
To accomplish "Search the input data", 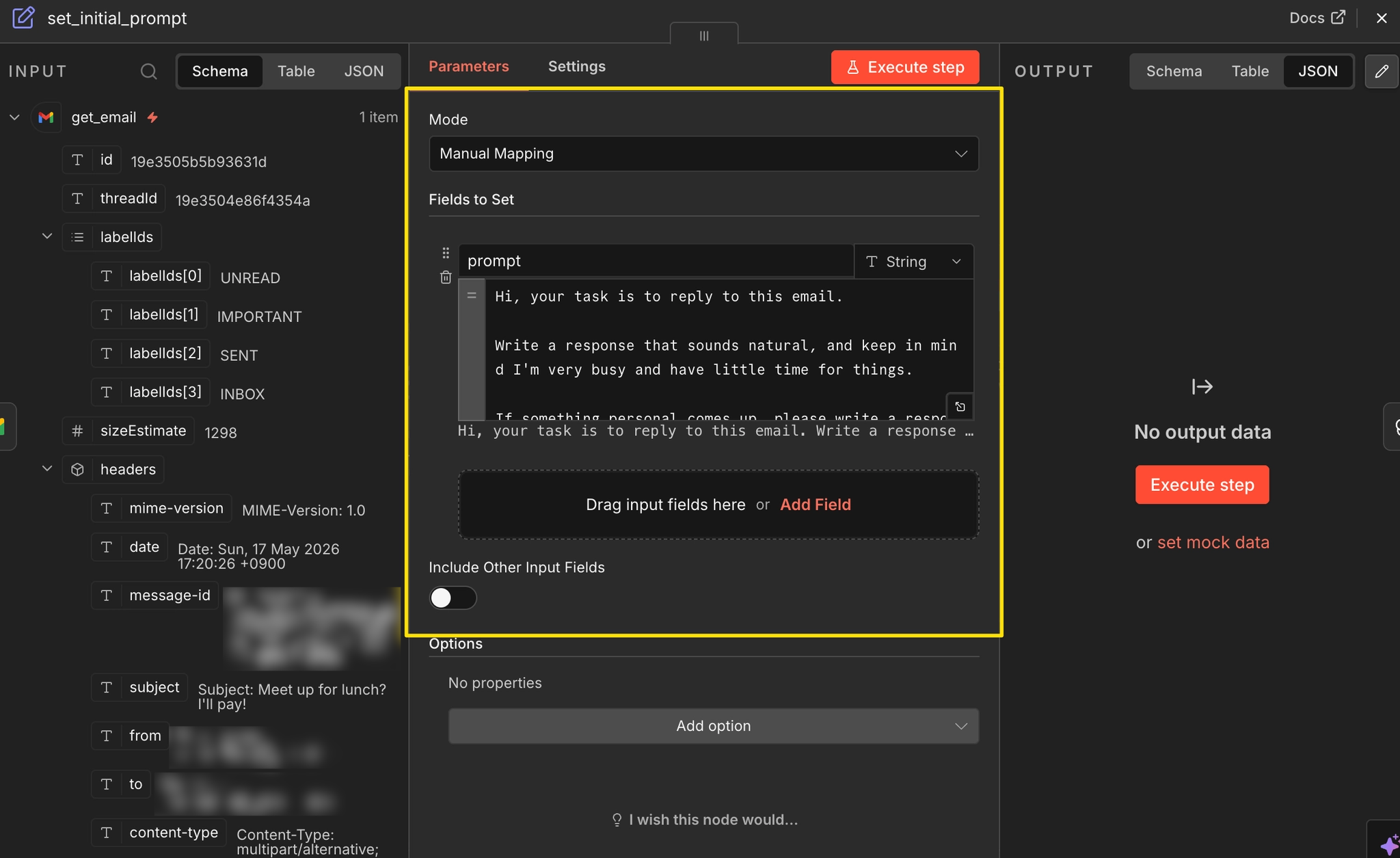I will coord(148,71).
